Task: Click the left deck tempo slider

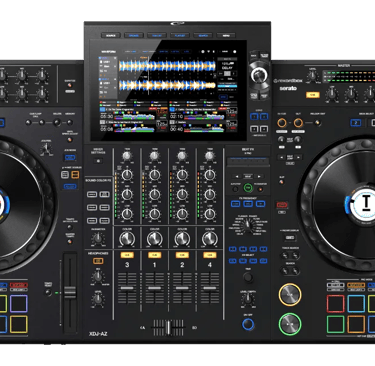Action: 70,292
